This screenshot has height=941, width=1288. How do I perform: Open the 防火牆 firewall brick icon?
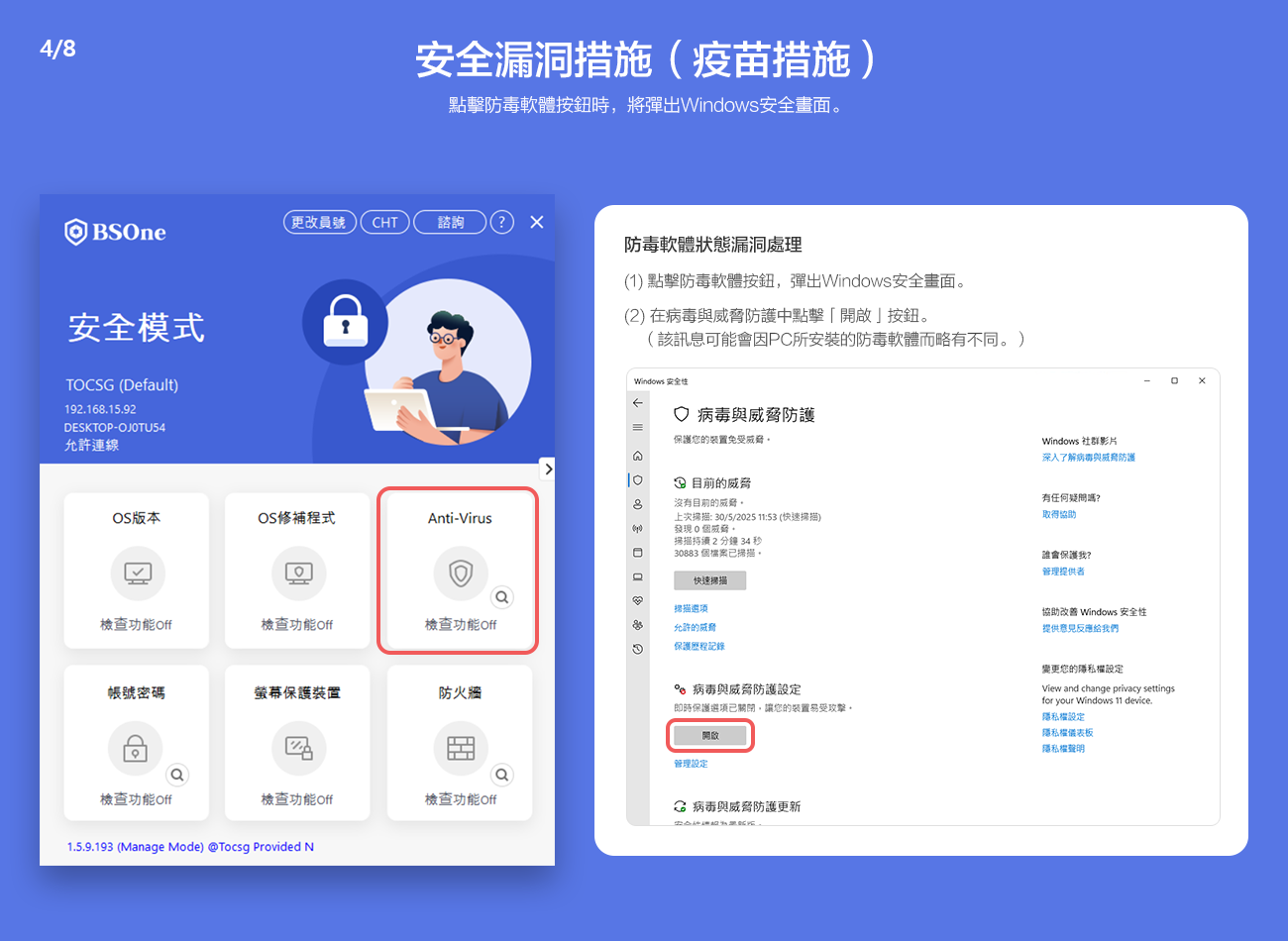461,748
